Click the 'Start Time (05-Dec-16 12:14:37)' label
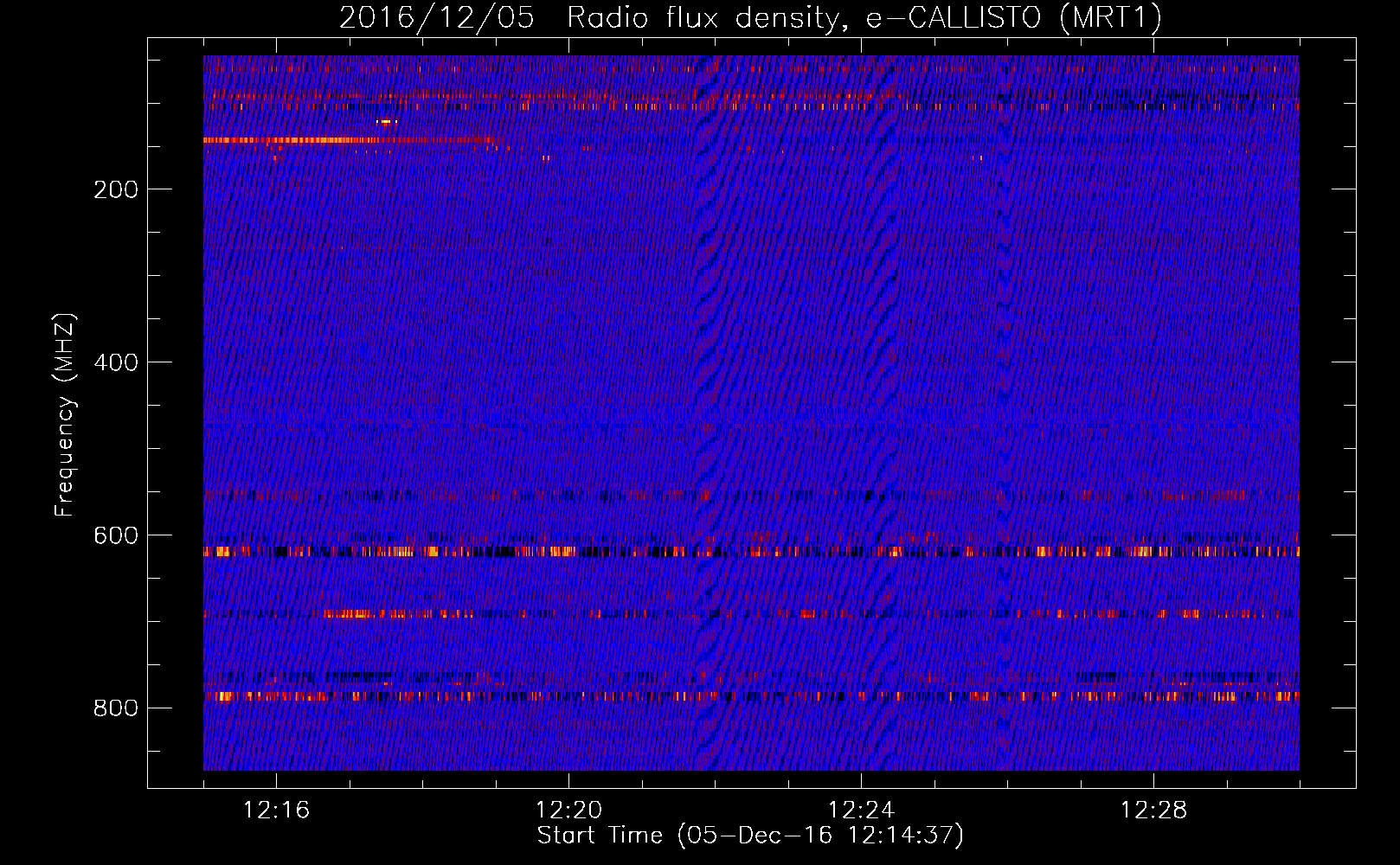The image size is (1400, 865). [x=750, y=836]
